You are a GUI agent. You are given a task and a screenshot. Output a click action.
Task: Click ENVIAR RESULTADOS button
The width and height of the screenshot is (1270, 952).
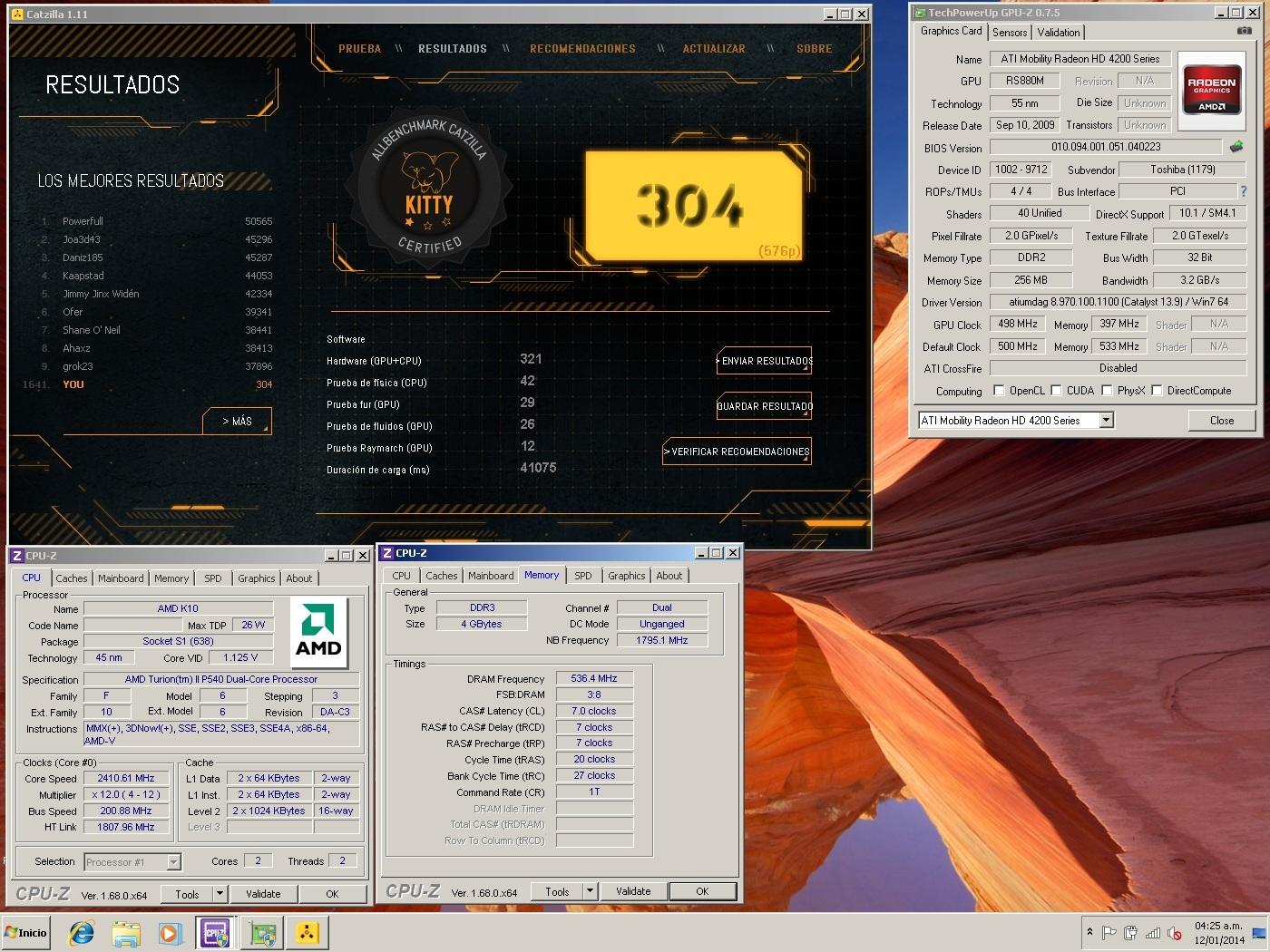pyautogui.click(x=765, y=361)
